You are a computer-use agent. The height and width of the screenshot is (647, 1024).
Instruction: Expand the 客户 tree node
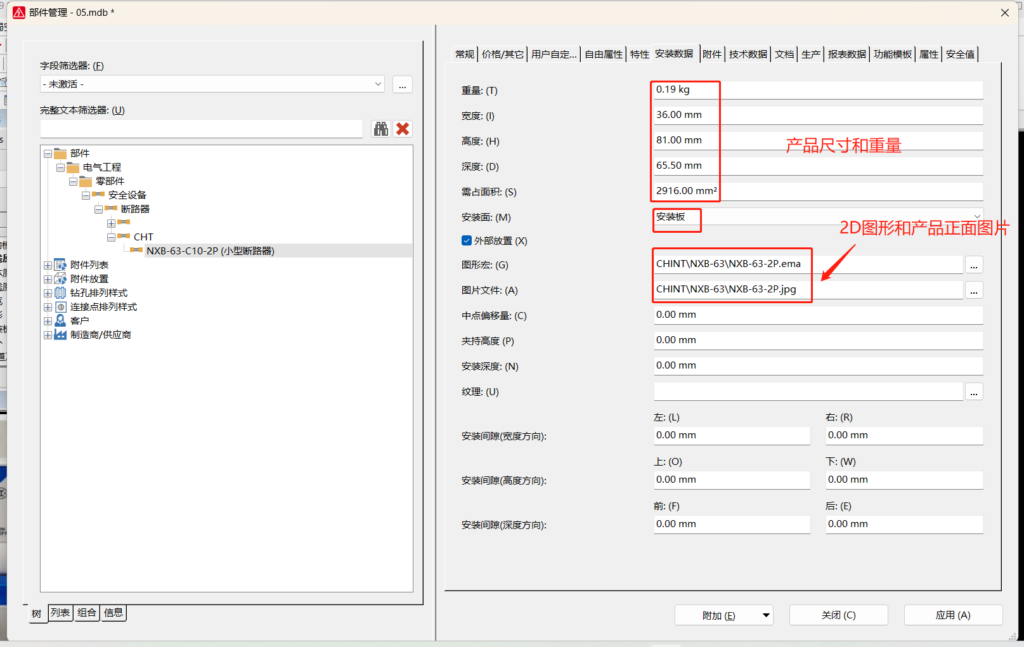pyautogui.click(x=48, y=321)
